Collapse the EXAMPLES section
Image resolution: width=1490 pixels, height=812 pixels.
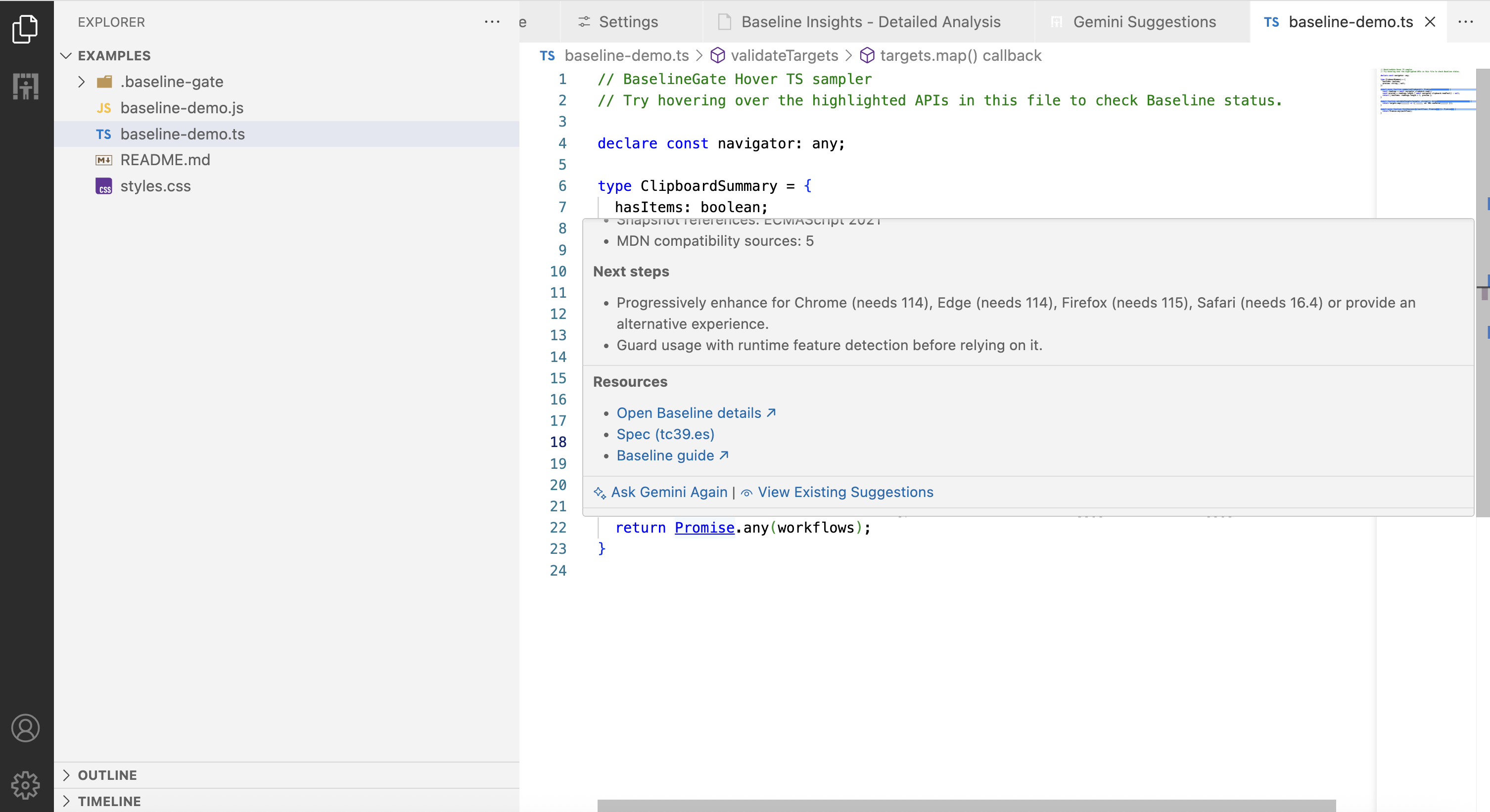coord(66,55)
